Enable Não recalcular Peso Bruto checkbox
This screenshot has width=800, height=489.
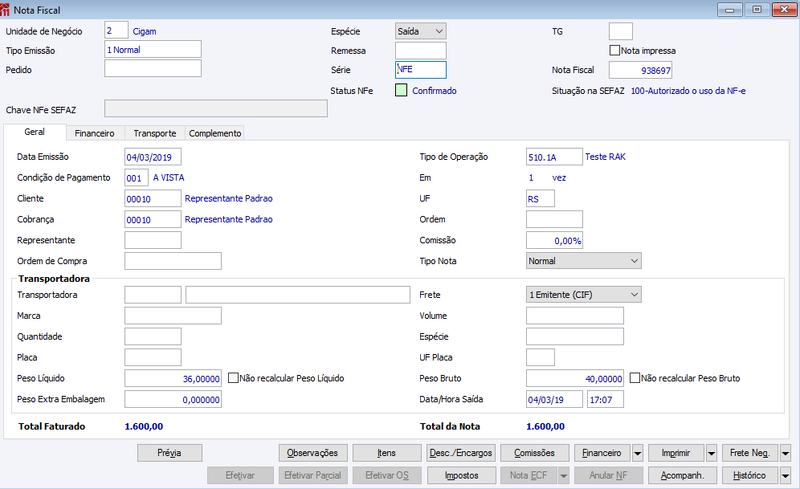635,378
